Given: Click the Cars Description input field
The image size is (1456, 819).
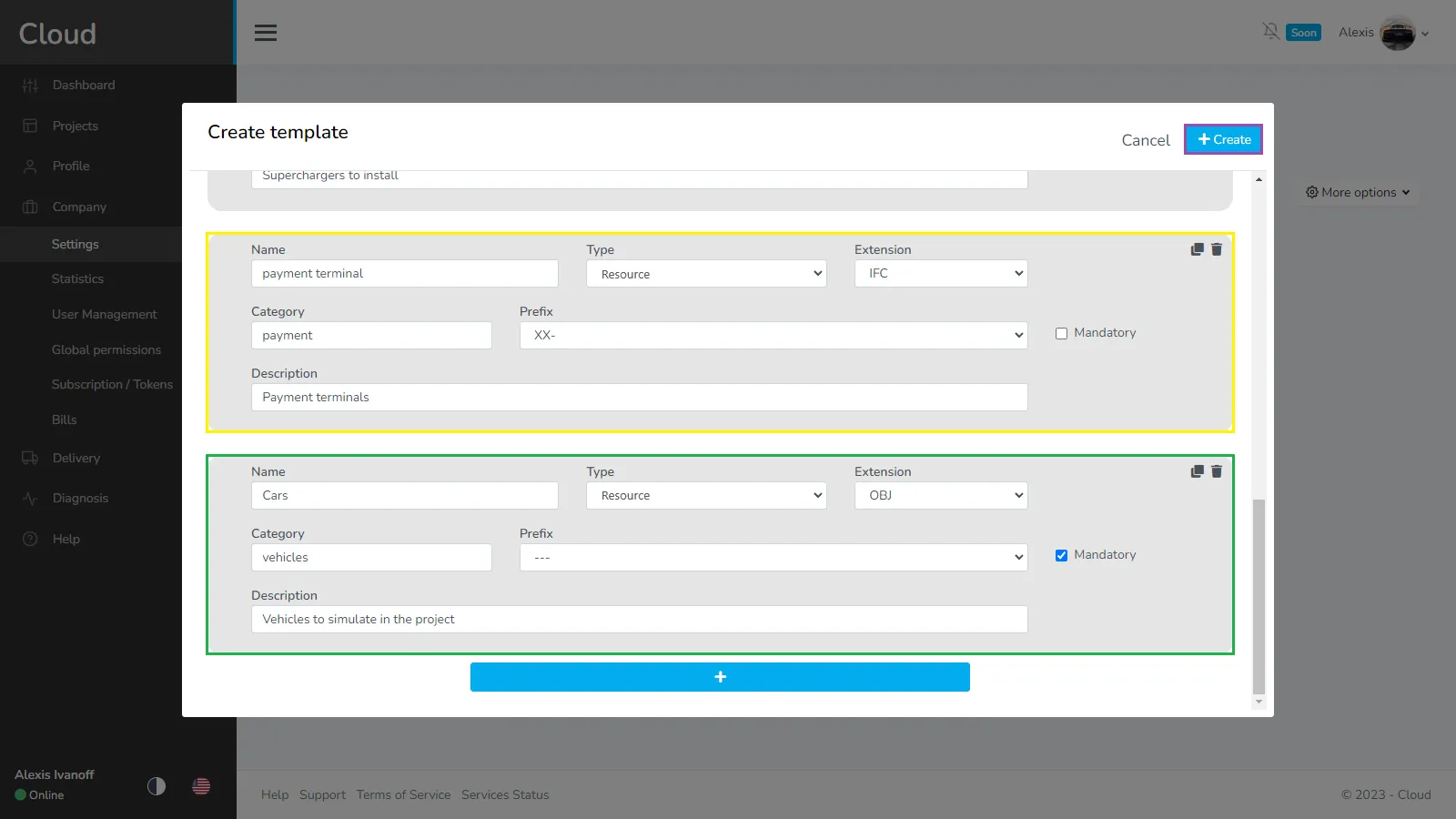Looking at the screenshot, I should point(639,620).
